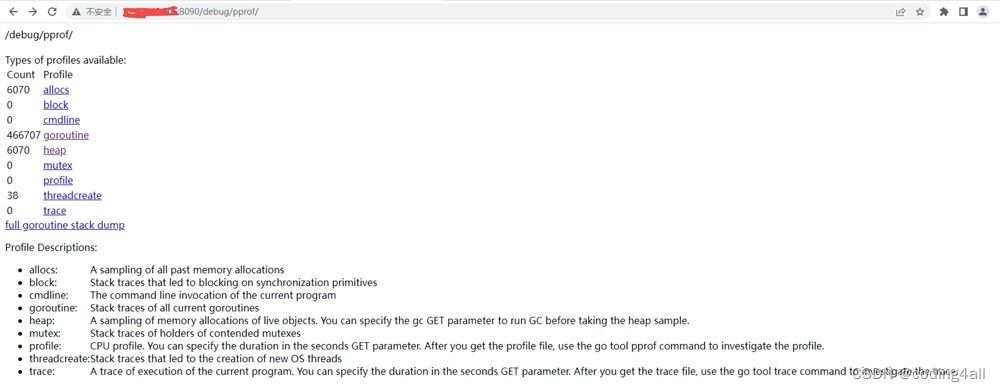This screenshot has height=392, width=1000.
Task: Open the block profile link
Action: 55,105
